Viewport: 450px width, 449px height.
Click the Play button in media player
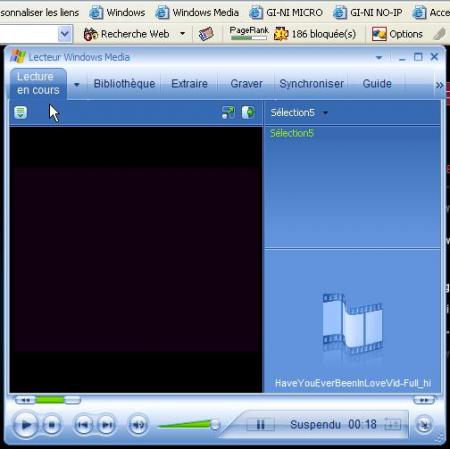[26, 425]
